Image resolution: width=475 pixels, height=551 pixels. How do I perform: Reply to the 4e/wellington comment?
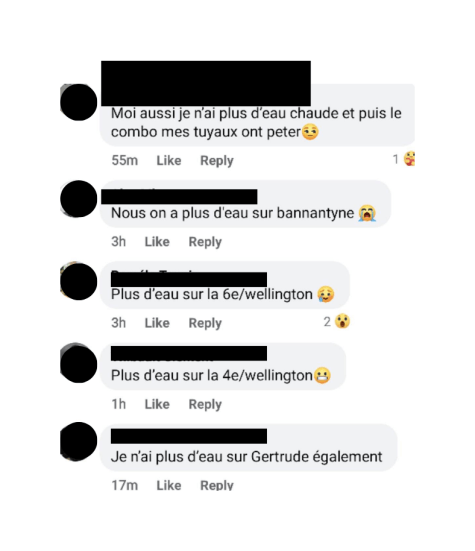click(205, 404)
